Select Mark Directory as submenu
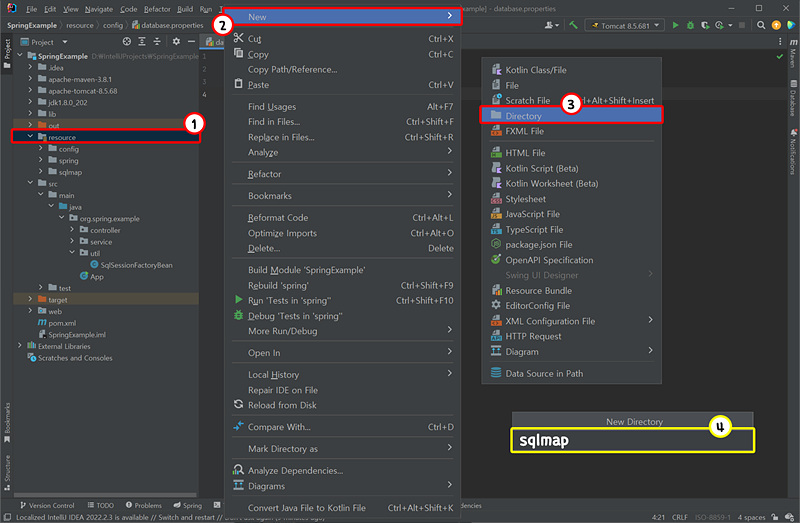Image resolution: width=800 pixels, height=523 pixels. coord(343,449)
